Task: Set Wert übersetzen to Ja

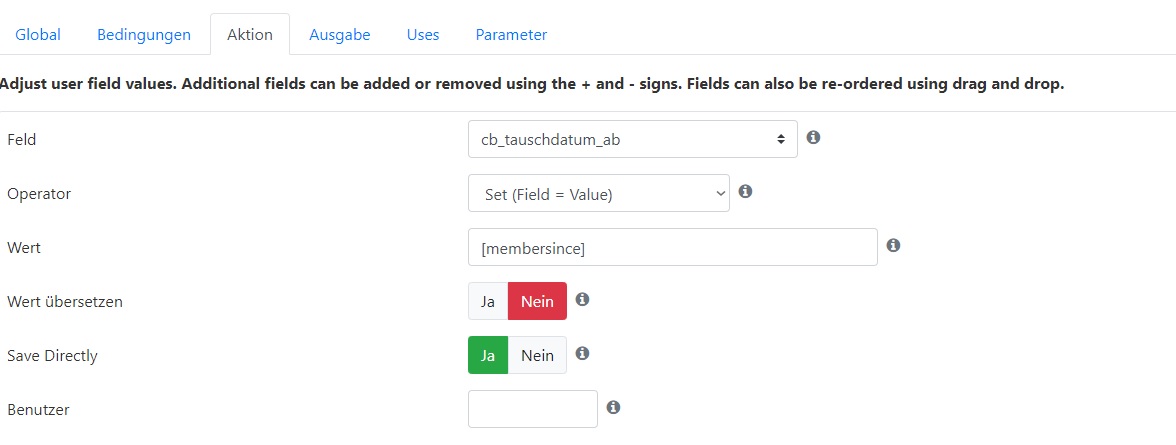Action: (x=488, y=301)
